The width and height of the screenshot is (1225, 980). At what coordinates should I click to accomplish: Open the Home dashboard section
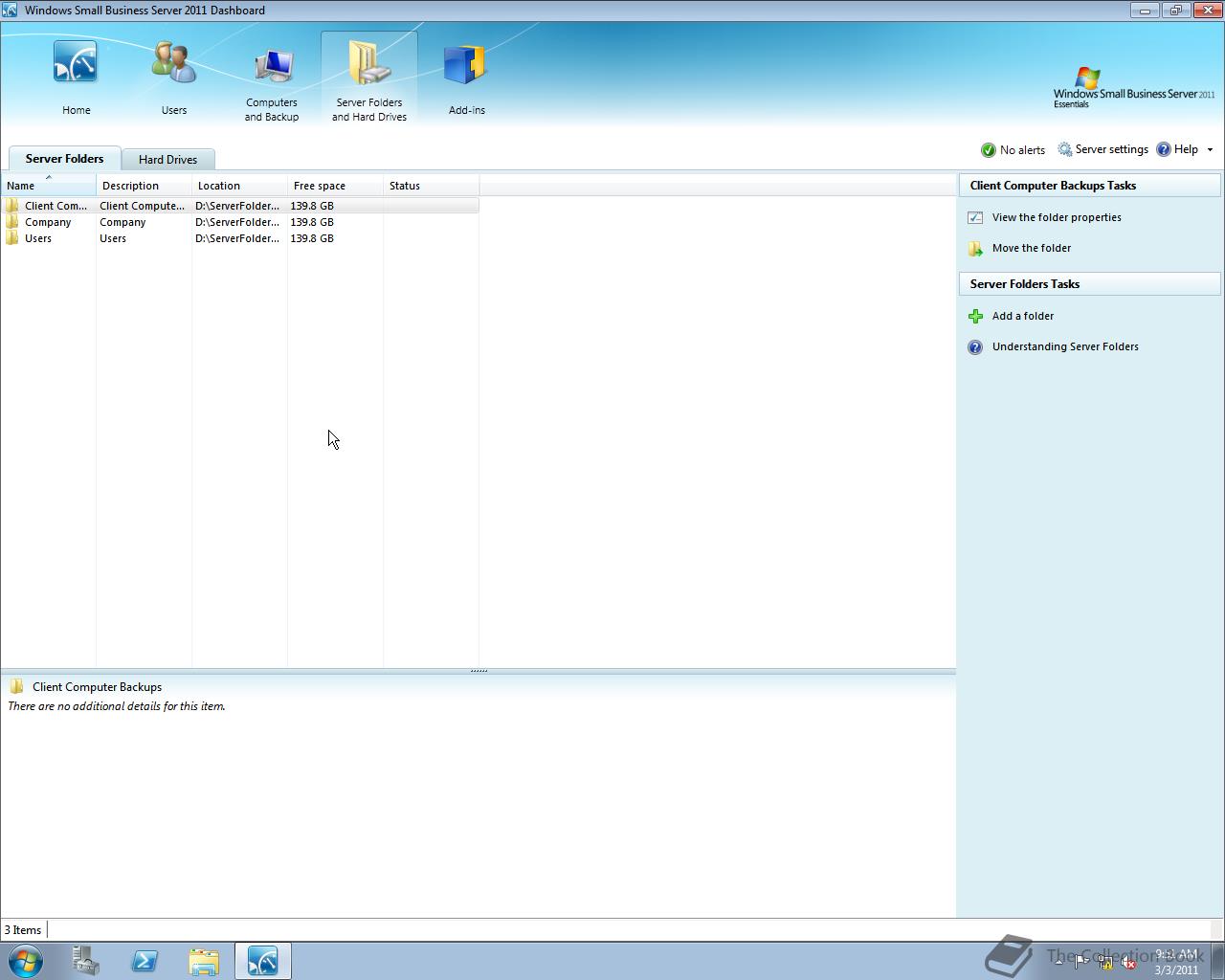click(x=76, y=78)
